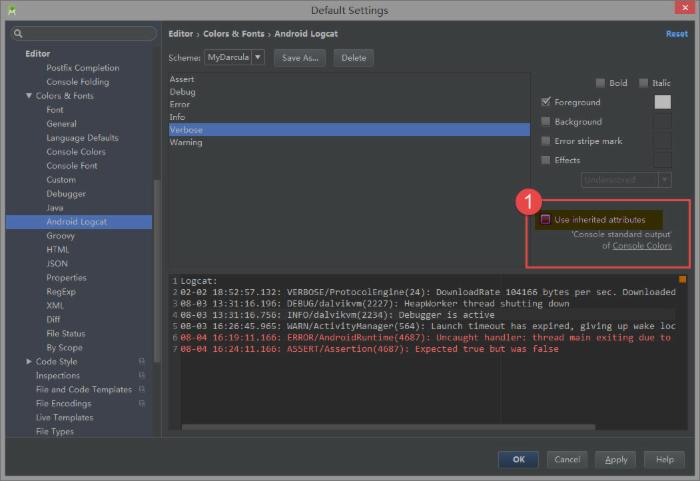Select Console Colors in the settings tree
Viewport: 700px width, 481px height.
(x=76, y=152)
